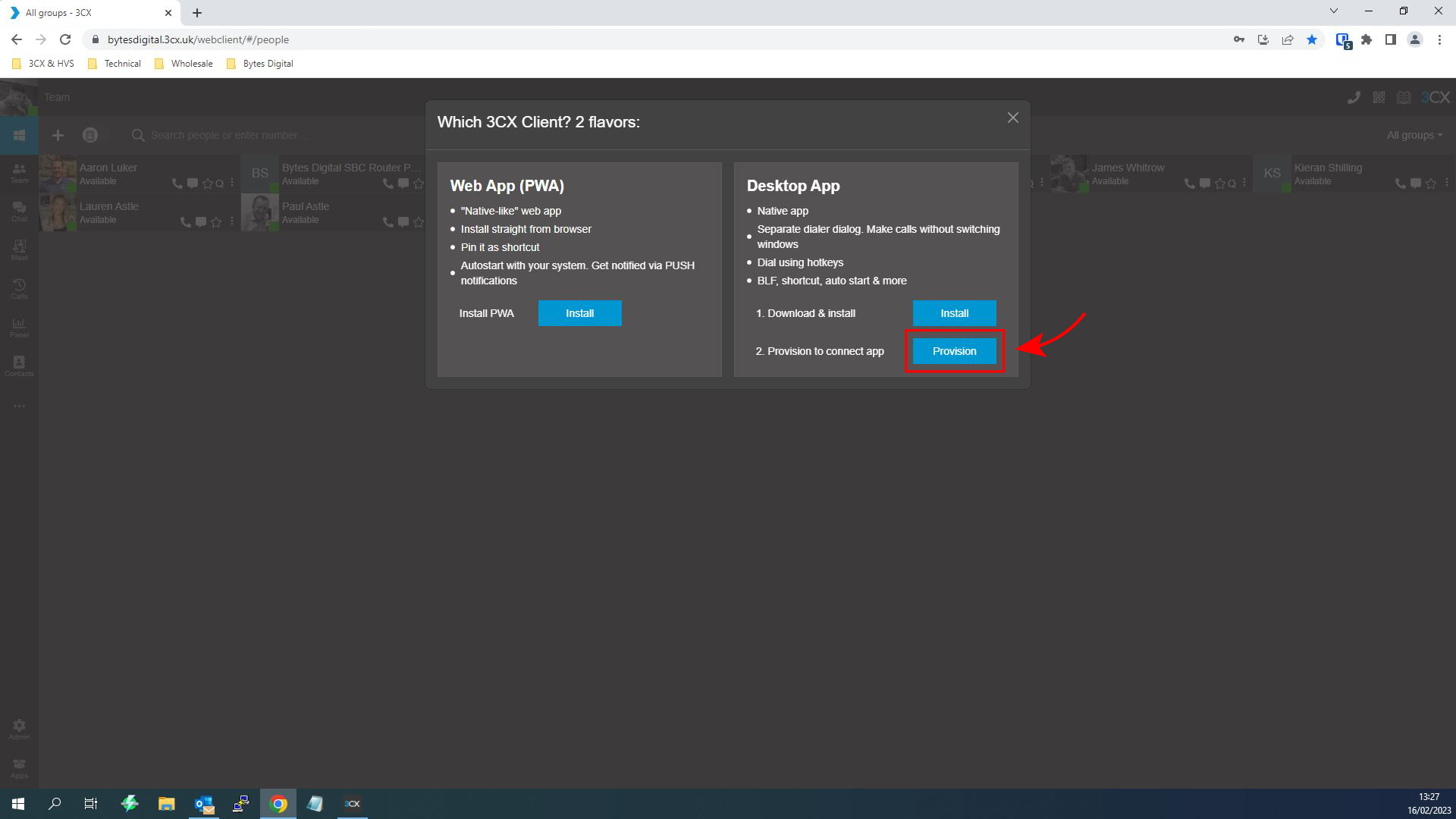1456x819 pixels.
Task: Open the more options menu under Aaron Luker
Action: point(232,183)
